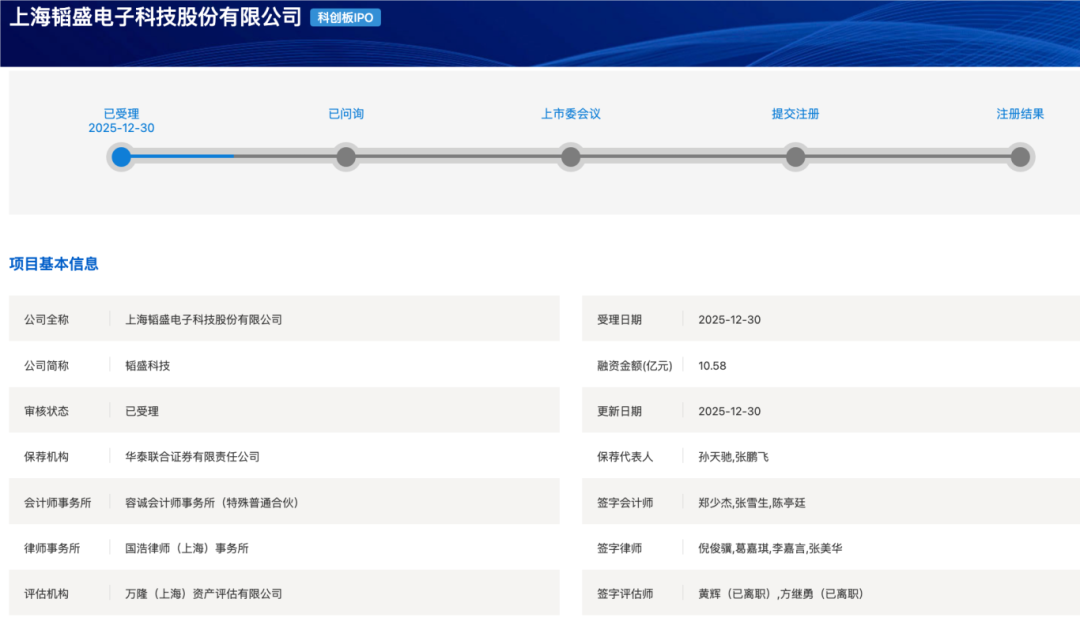Click the 项目基本信息 section heading
The image size is (1080, 618).
54,264
